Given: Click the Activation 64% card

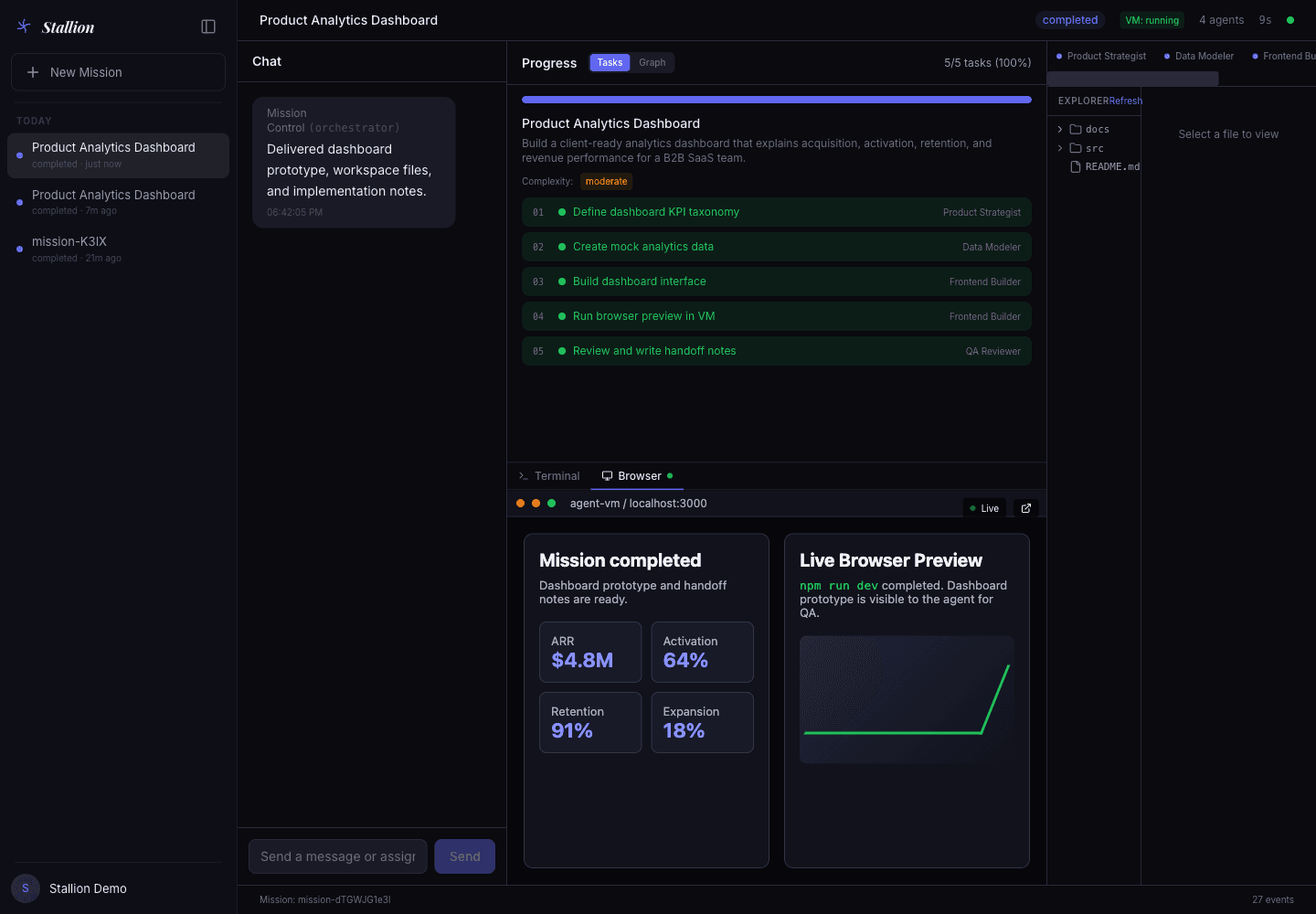Looking at the screenshot, I should [x=702, y=653].
